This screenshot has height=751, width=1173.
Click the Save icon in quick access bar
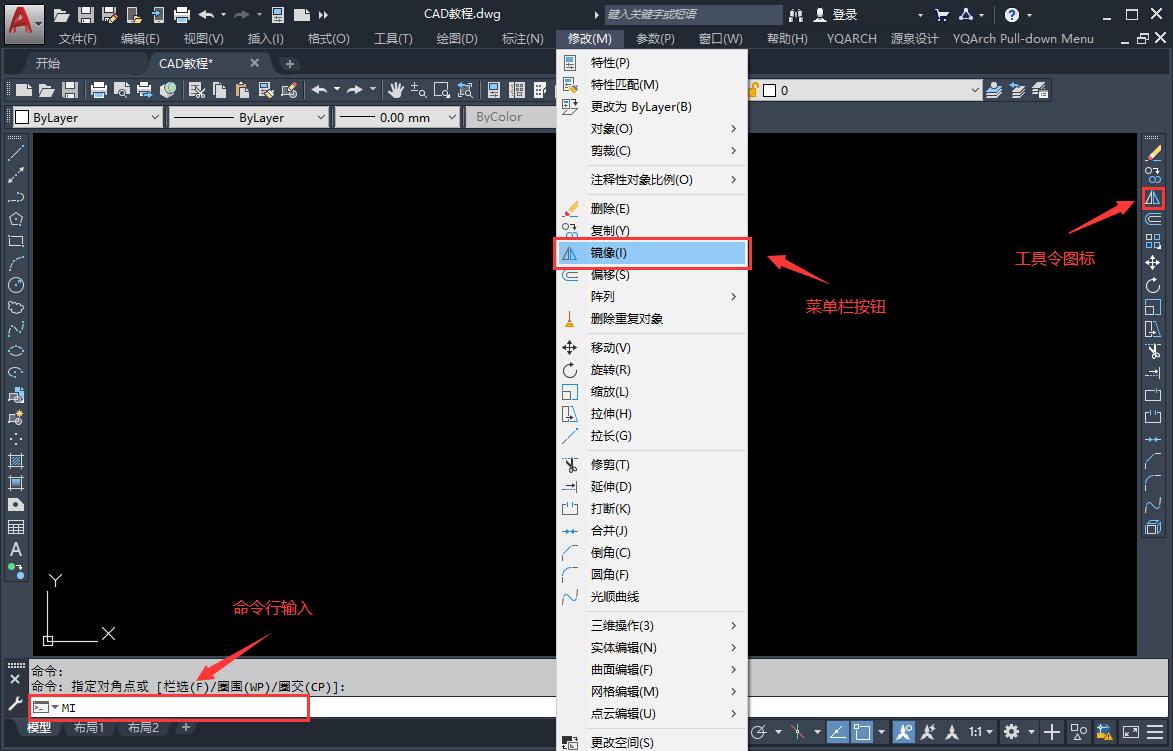[87, 14]
